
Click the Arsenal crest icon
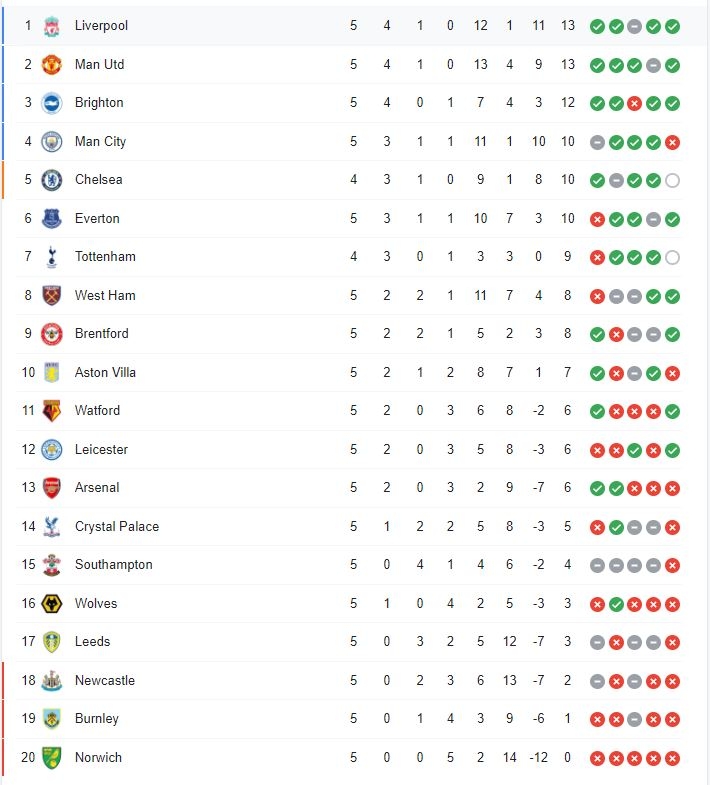click(52, 488)
